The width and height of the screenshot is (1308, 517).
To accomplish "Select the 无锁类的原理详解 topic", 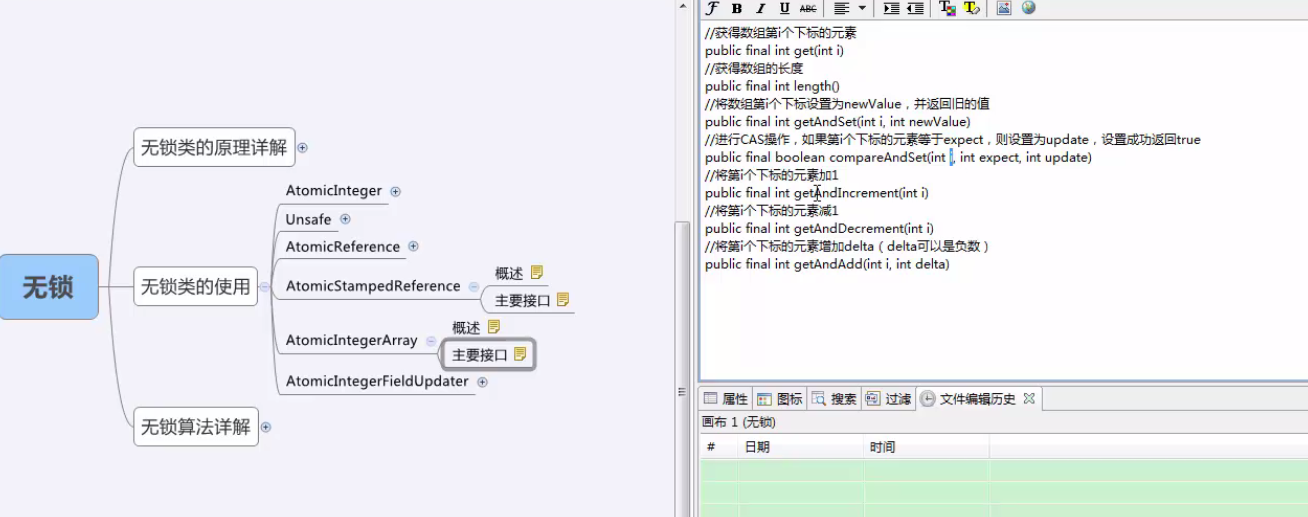I will pos(214,147).
